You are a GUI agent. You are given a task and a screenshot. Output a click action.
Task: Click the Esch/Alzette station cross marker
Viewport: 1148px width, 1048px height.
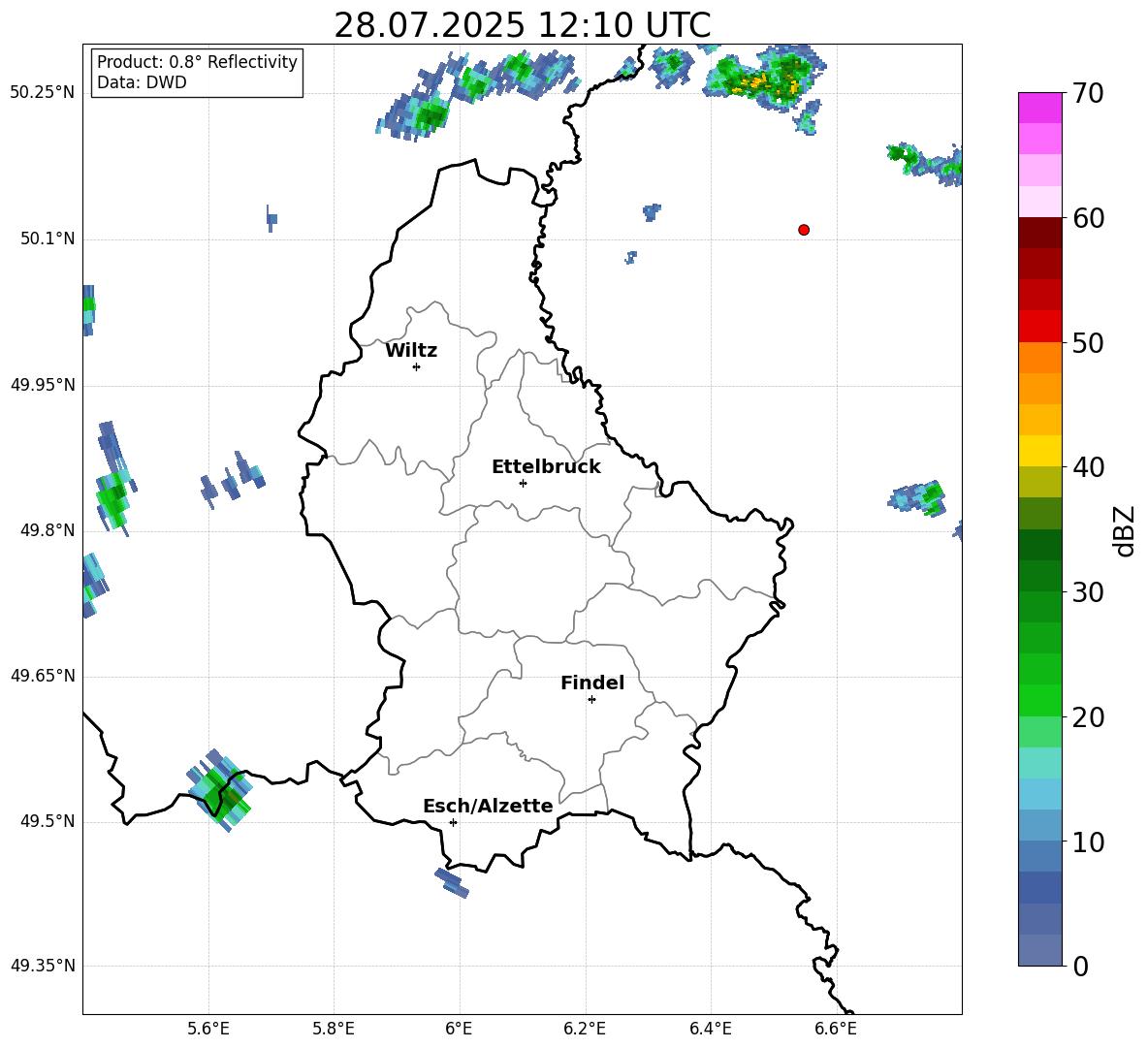click(453, 822)
